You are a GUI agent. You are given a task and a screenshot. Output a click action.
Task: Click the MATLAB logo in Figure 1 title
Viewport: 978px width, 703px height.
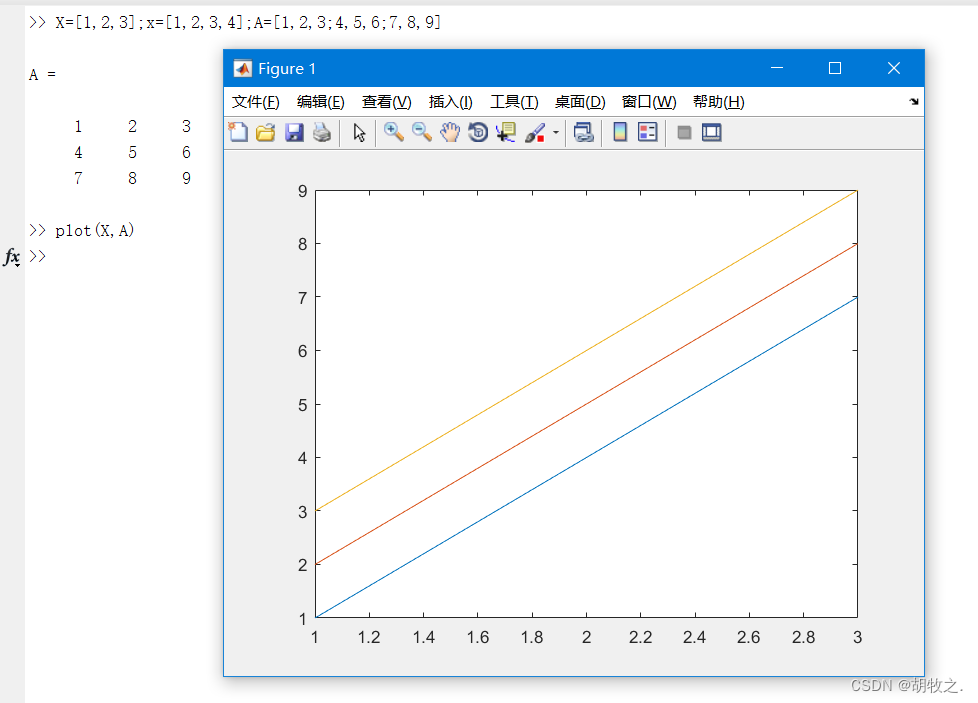(x=243, y=68)
